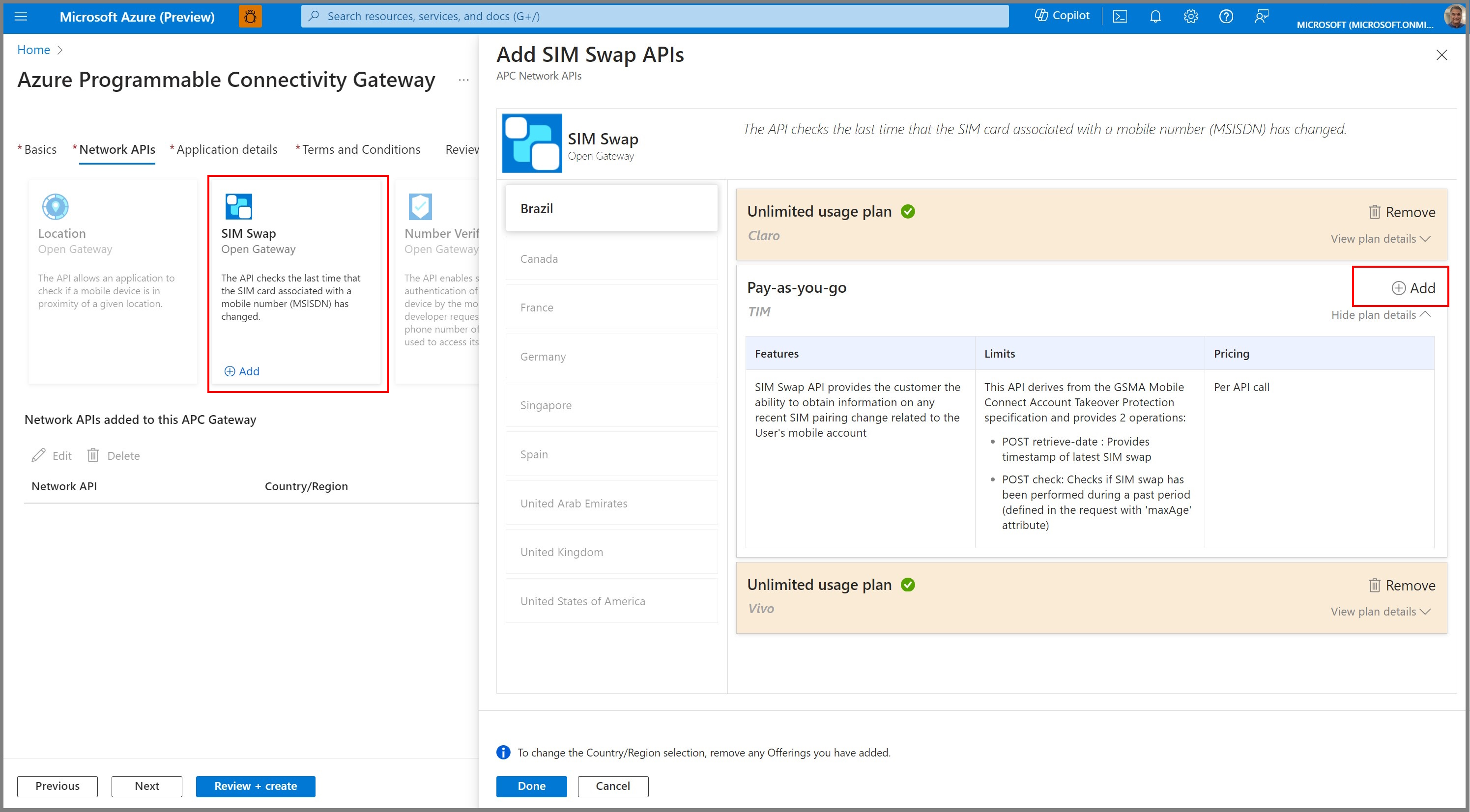The image size is (1470, 812).
Task: Click the Number Verification API card
Action: point(437,281)
